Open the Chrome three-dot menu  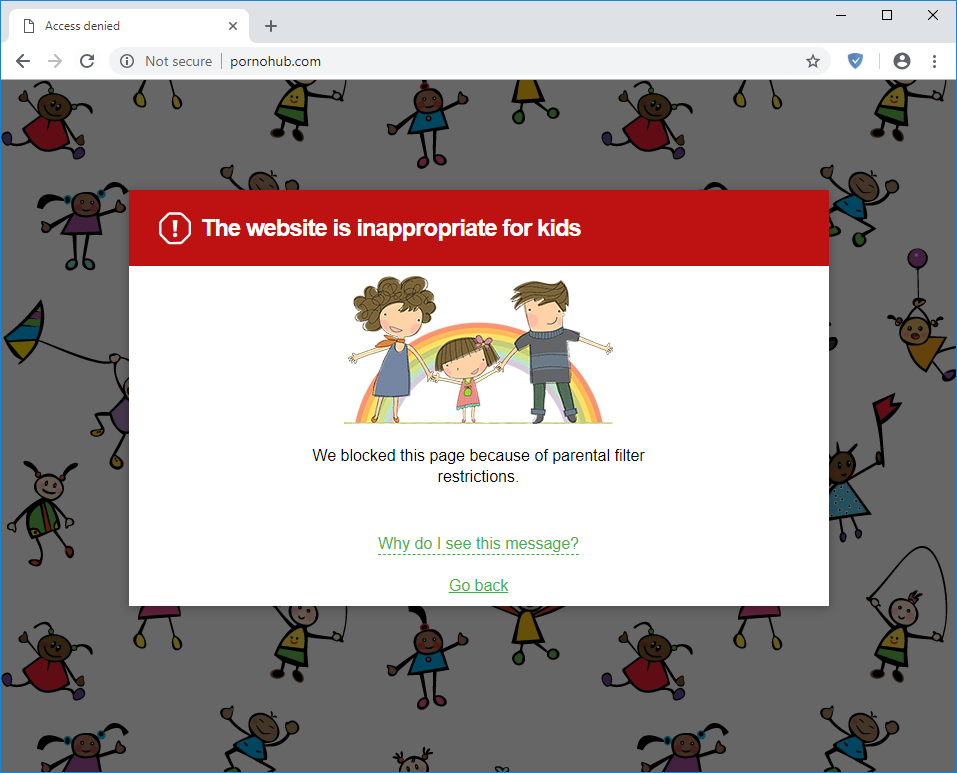[x=934, y=61]
